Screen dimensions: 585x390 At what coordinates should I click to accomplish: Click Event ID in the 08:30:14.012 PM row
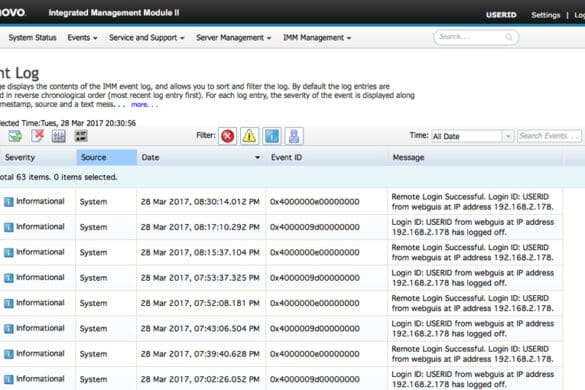click(315, 202)
